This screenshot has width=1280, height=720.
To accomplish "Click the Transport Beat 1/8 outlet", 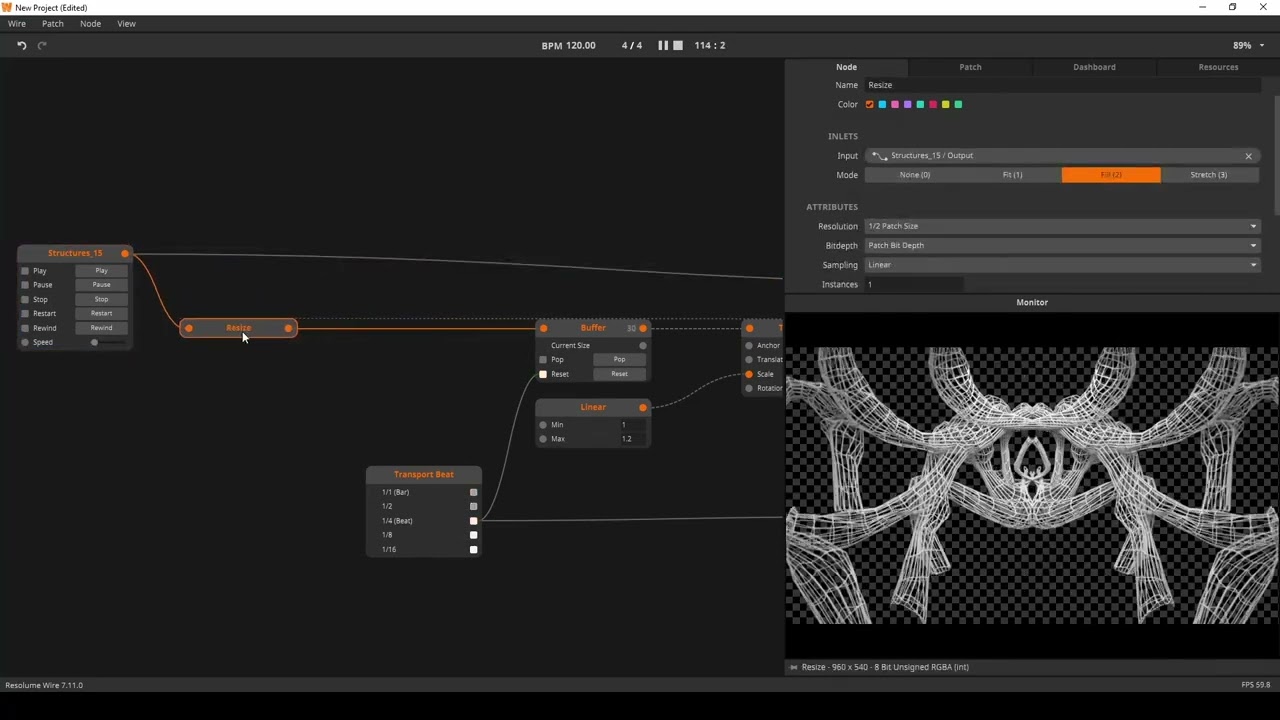I will (474, 535).
